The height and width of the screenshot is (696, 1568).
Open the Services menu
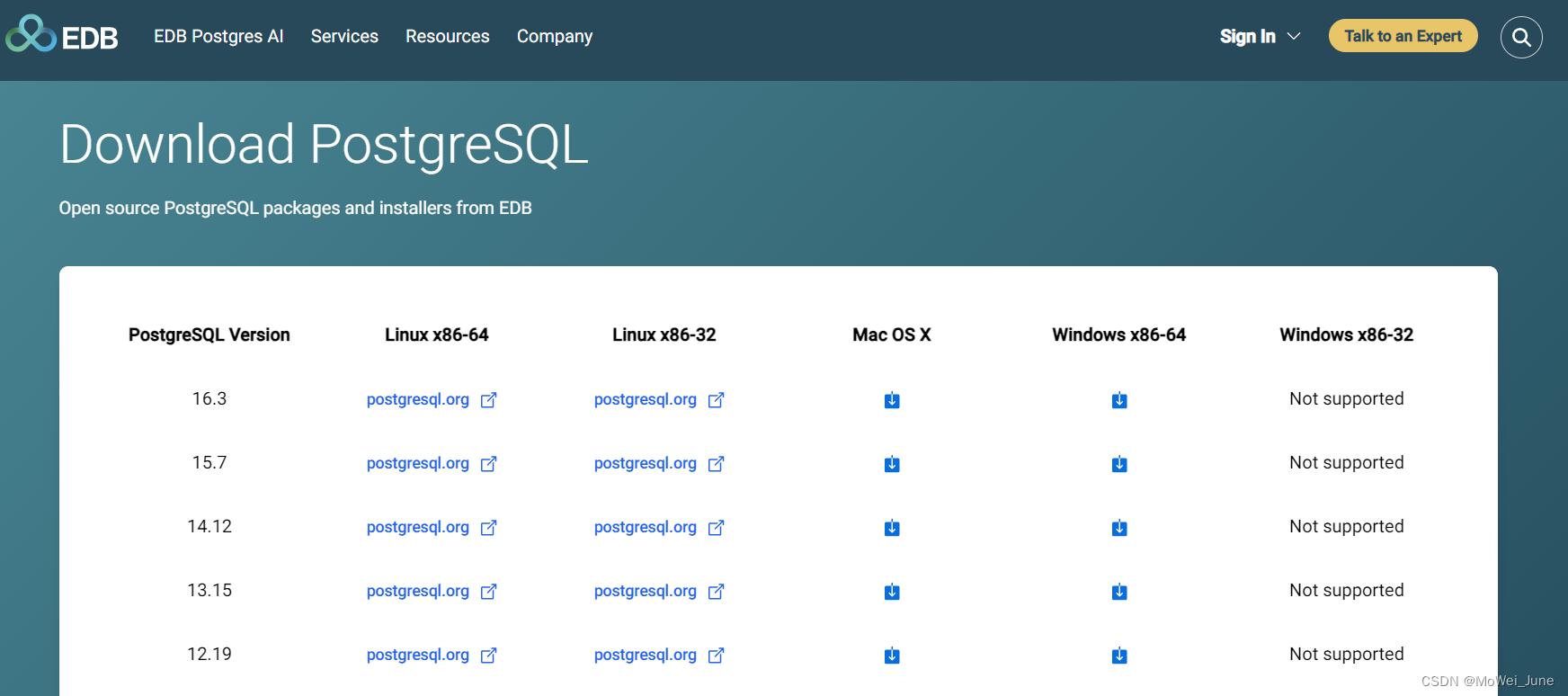pyautogui.click(x=344, y=36)
